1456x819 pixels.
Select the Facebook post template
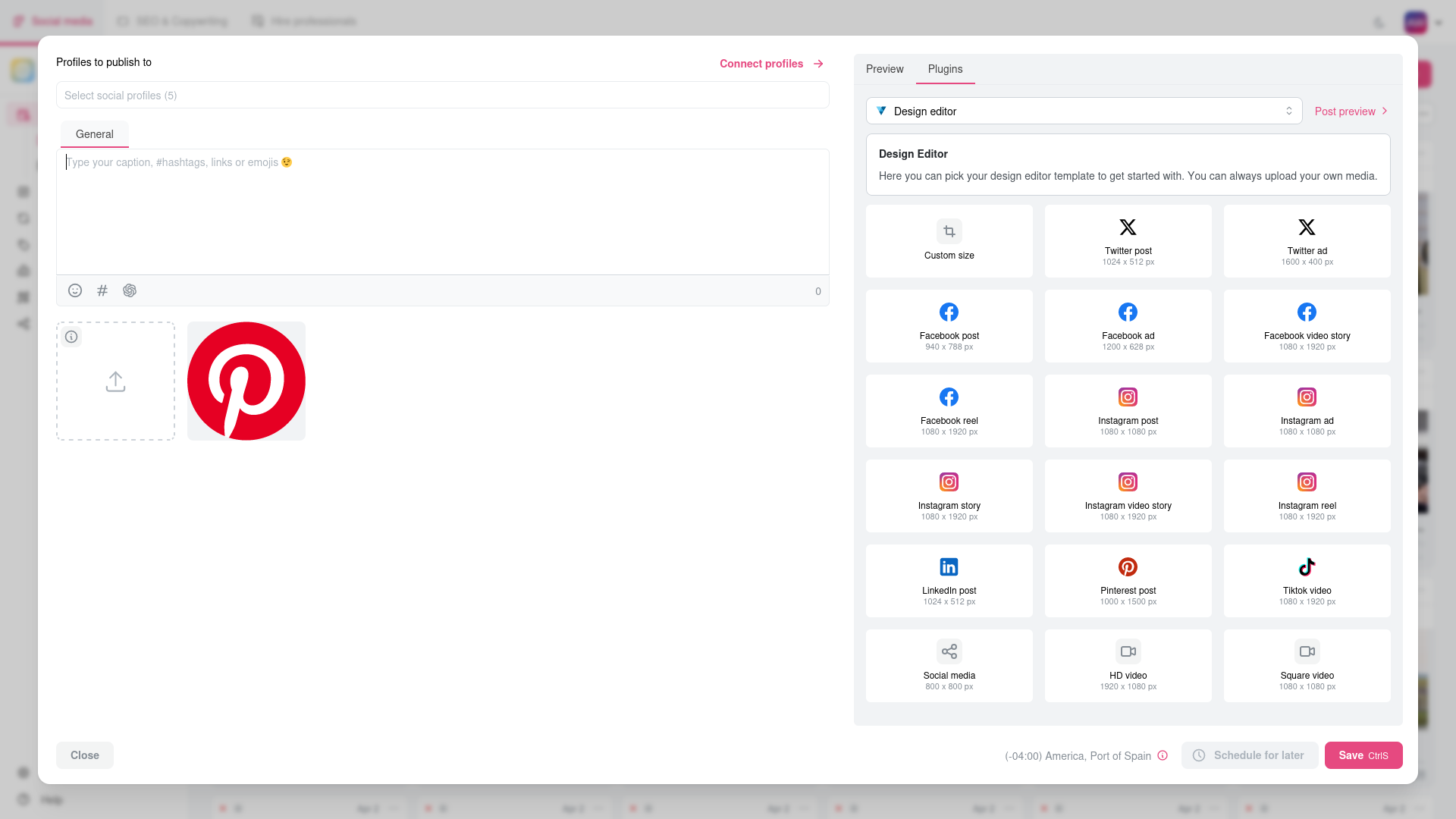tap(949, 326)
